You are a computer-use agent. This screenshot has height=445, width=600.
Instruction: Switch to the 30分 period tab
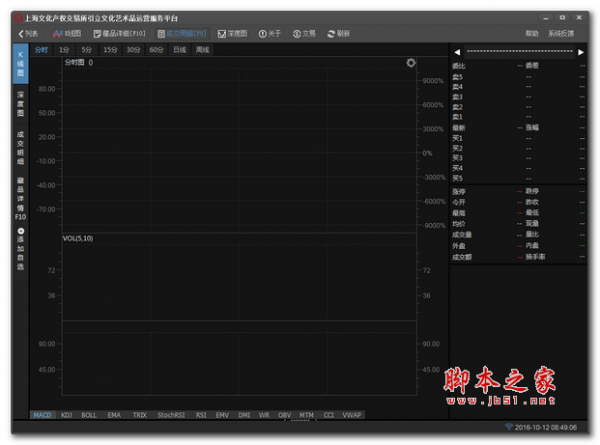click(134, 50)
